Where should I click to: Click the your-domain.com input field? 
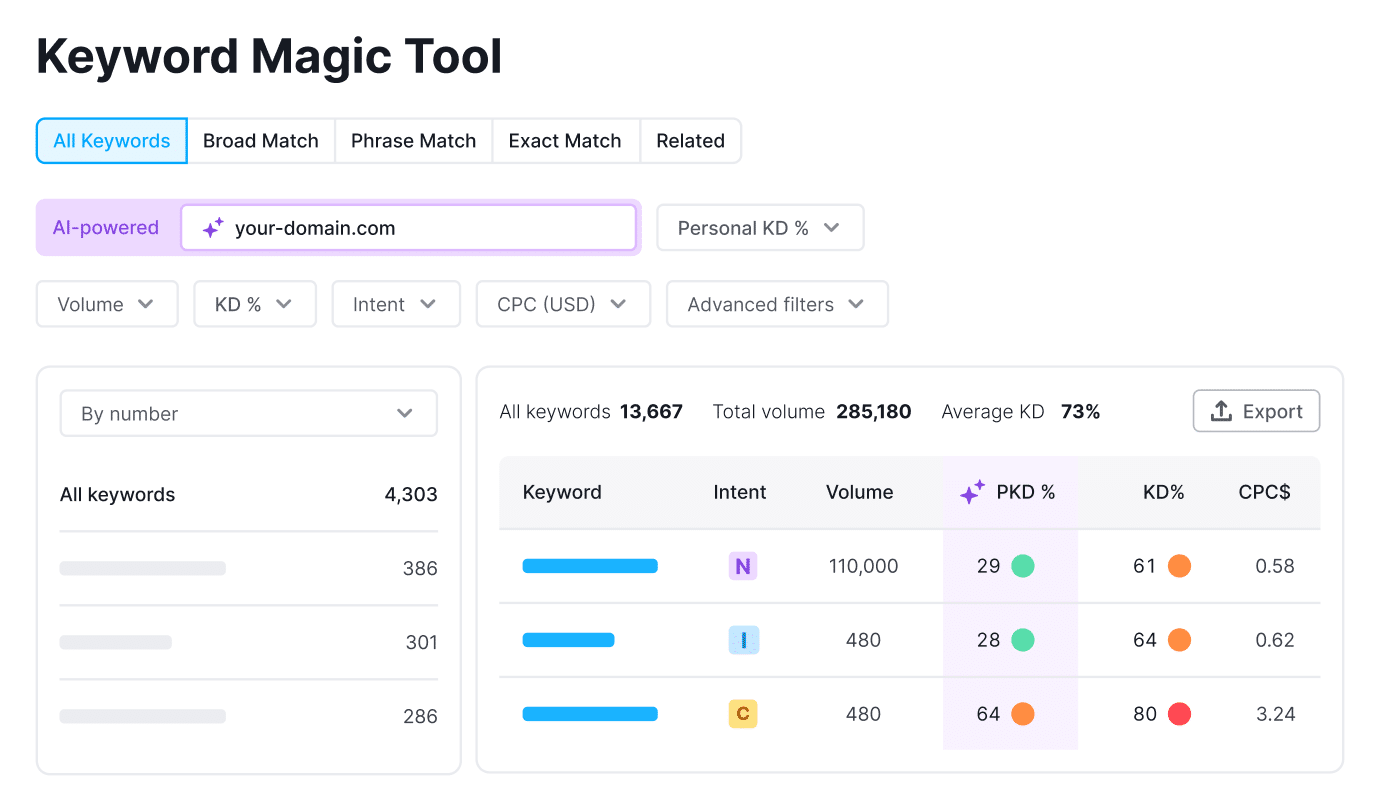coord(408,228)
